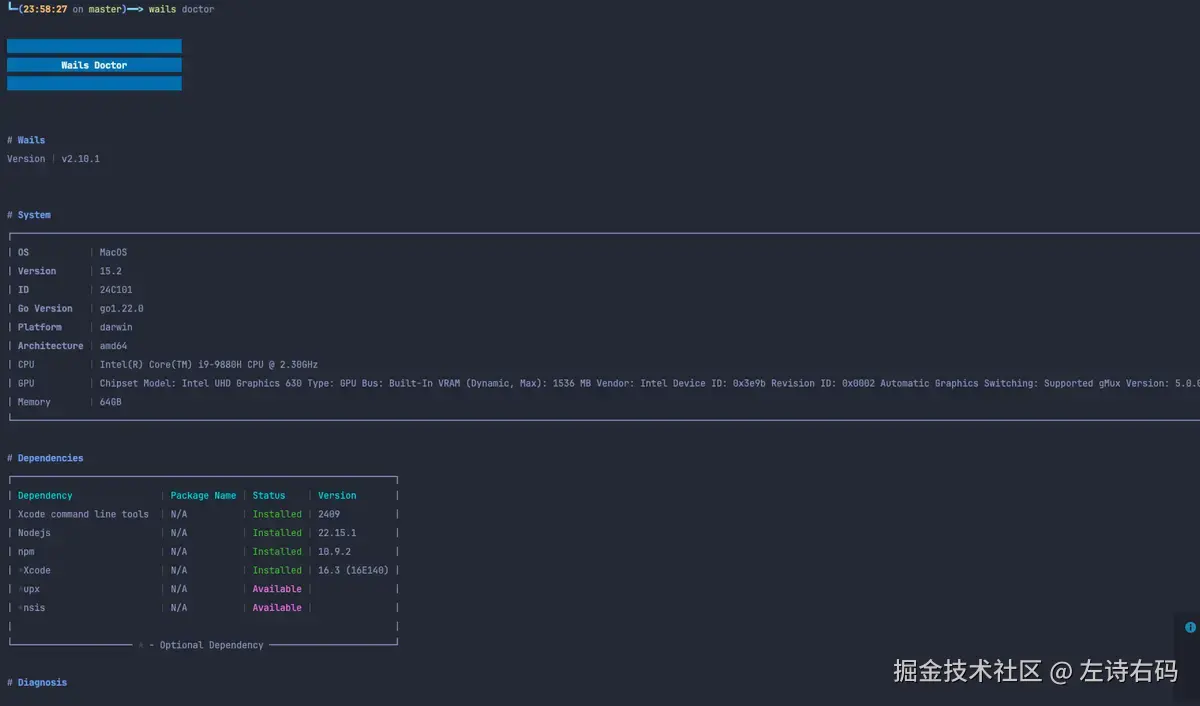Select the 'MacOS' value
This screenshot has width=1200, height=706.
click(113, 253)
